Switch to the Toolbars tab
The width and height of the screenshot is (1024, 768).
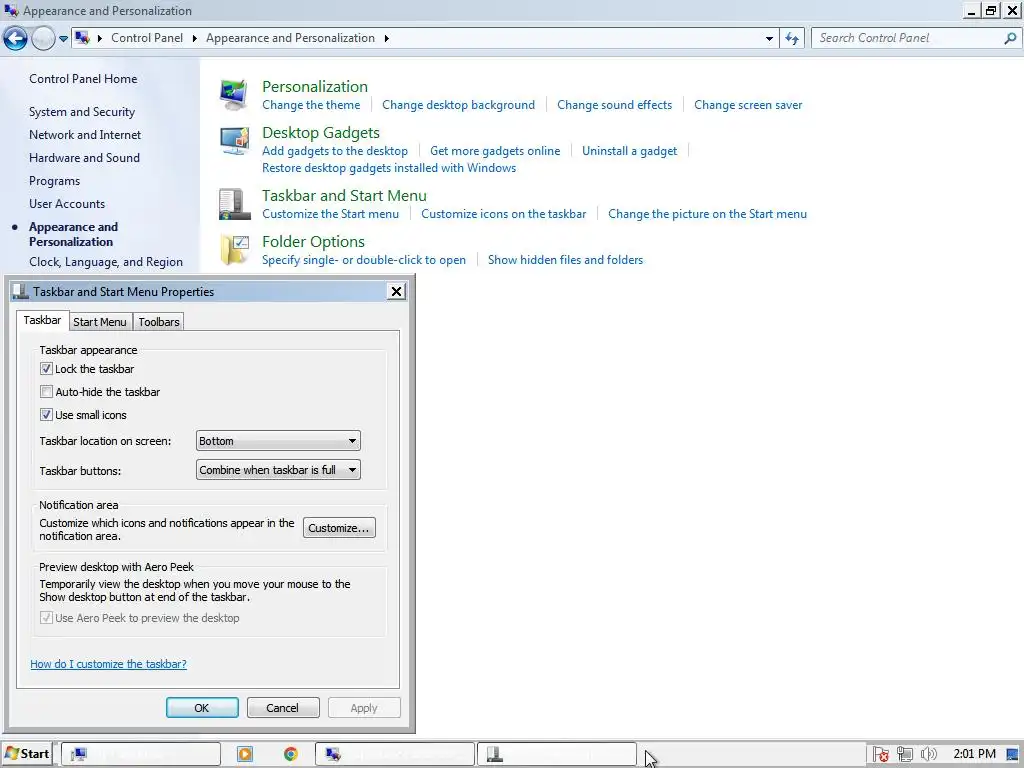[x=159, y=322]
